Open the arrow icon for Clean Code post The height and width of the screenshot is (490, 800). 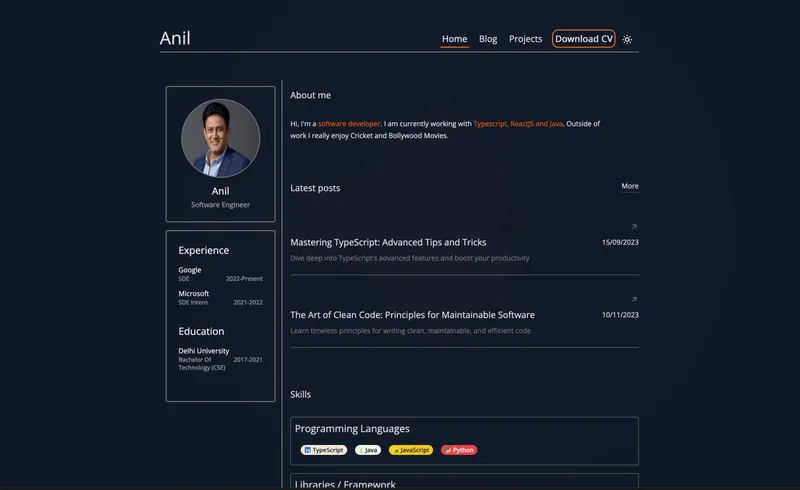634,299
